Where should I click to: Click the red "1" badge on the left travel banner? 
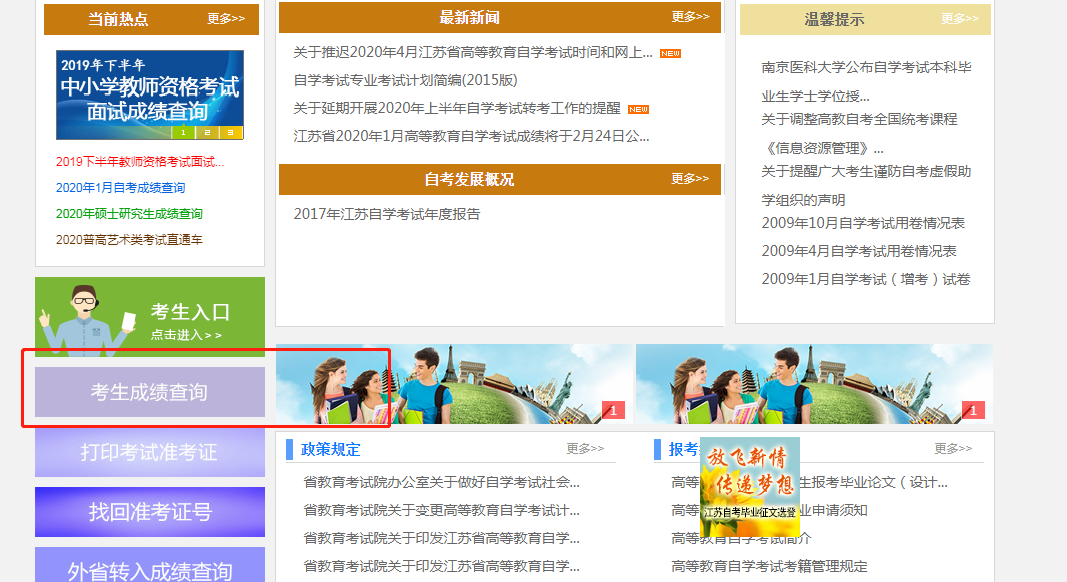pos(613,410)
